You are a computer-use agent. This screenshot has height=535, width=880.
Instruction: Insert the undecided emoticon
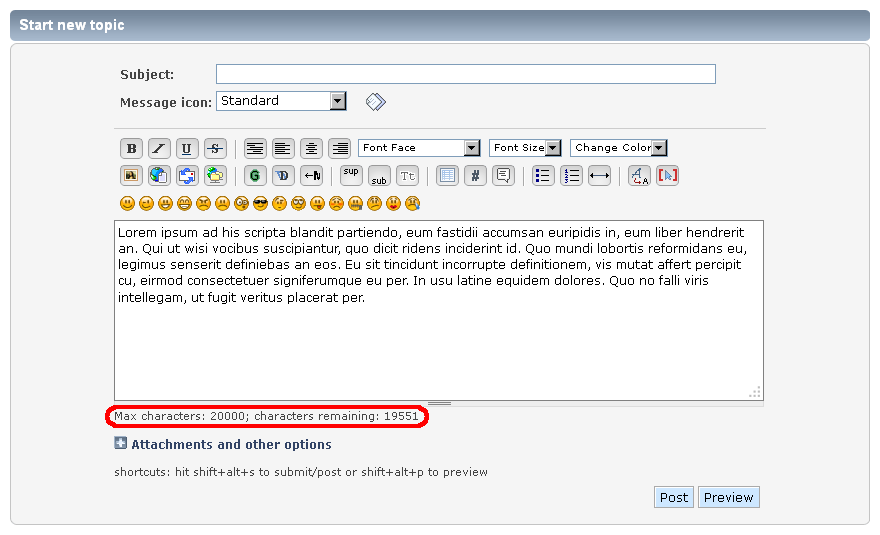click(x=374, y=203)
